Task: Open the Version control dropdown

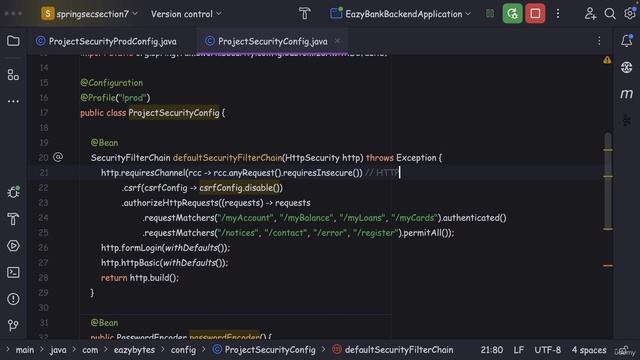Action: [186, 14]
